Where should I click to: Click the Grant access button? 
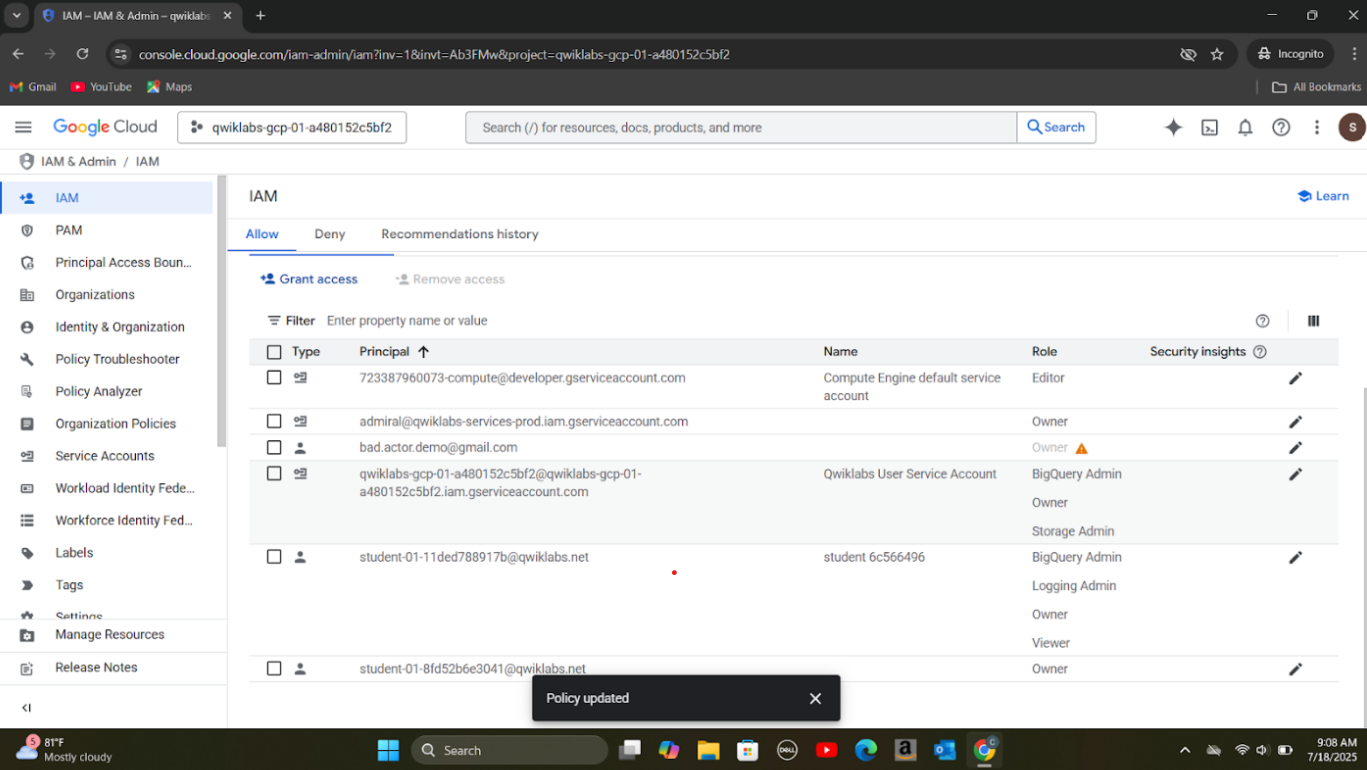(x=309, y=279)
